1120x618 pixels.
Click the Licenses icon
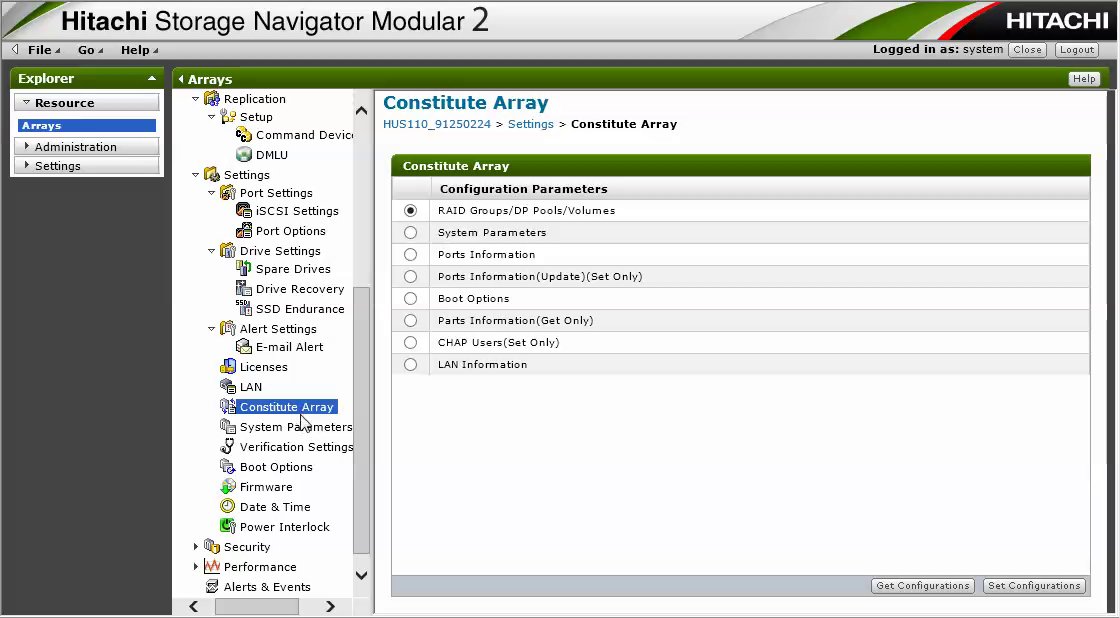click(228, 367)
